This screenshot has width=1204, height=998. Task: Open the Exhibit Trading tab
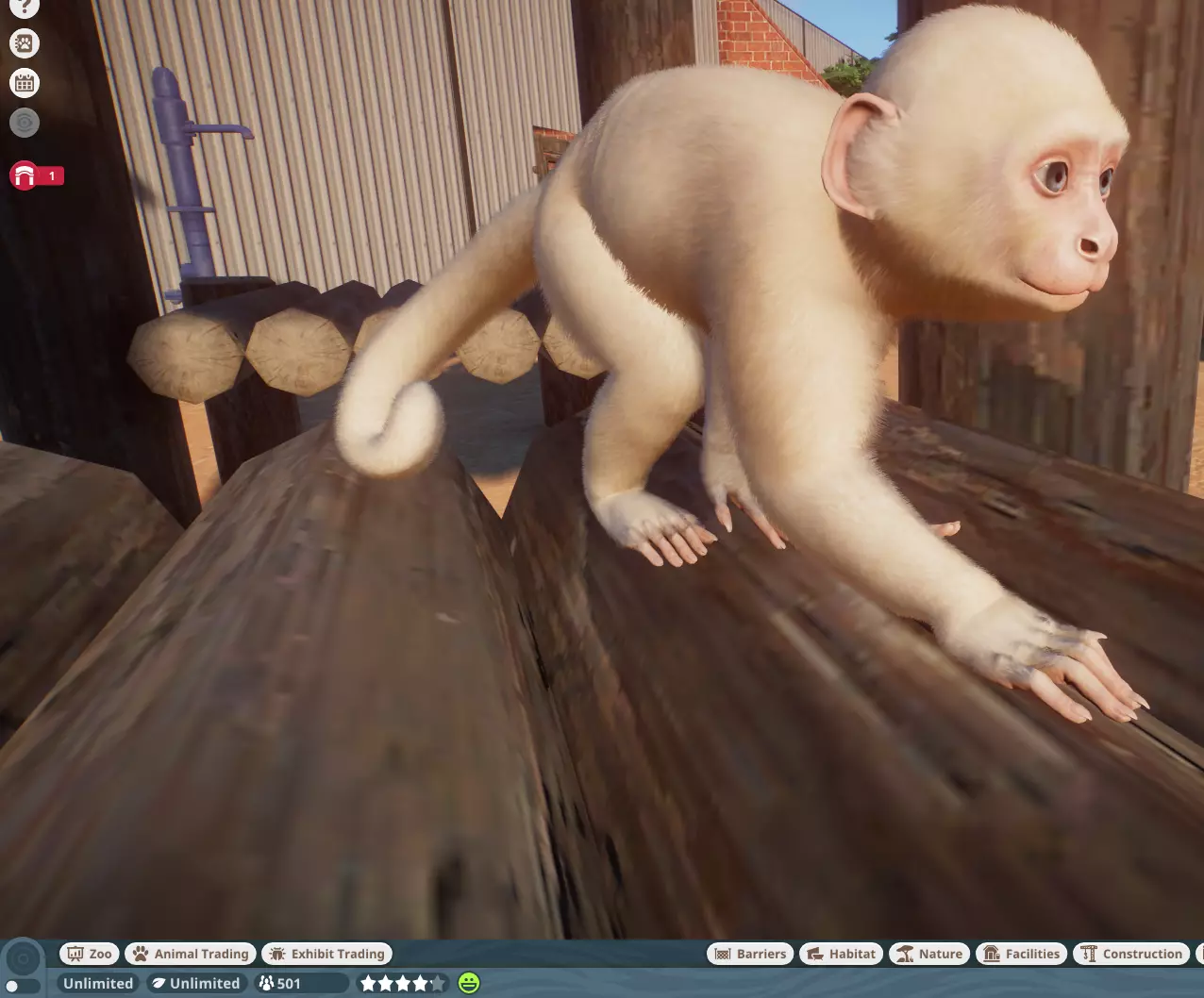(326, 954)
